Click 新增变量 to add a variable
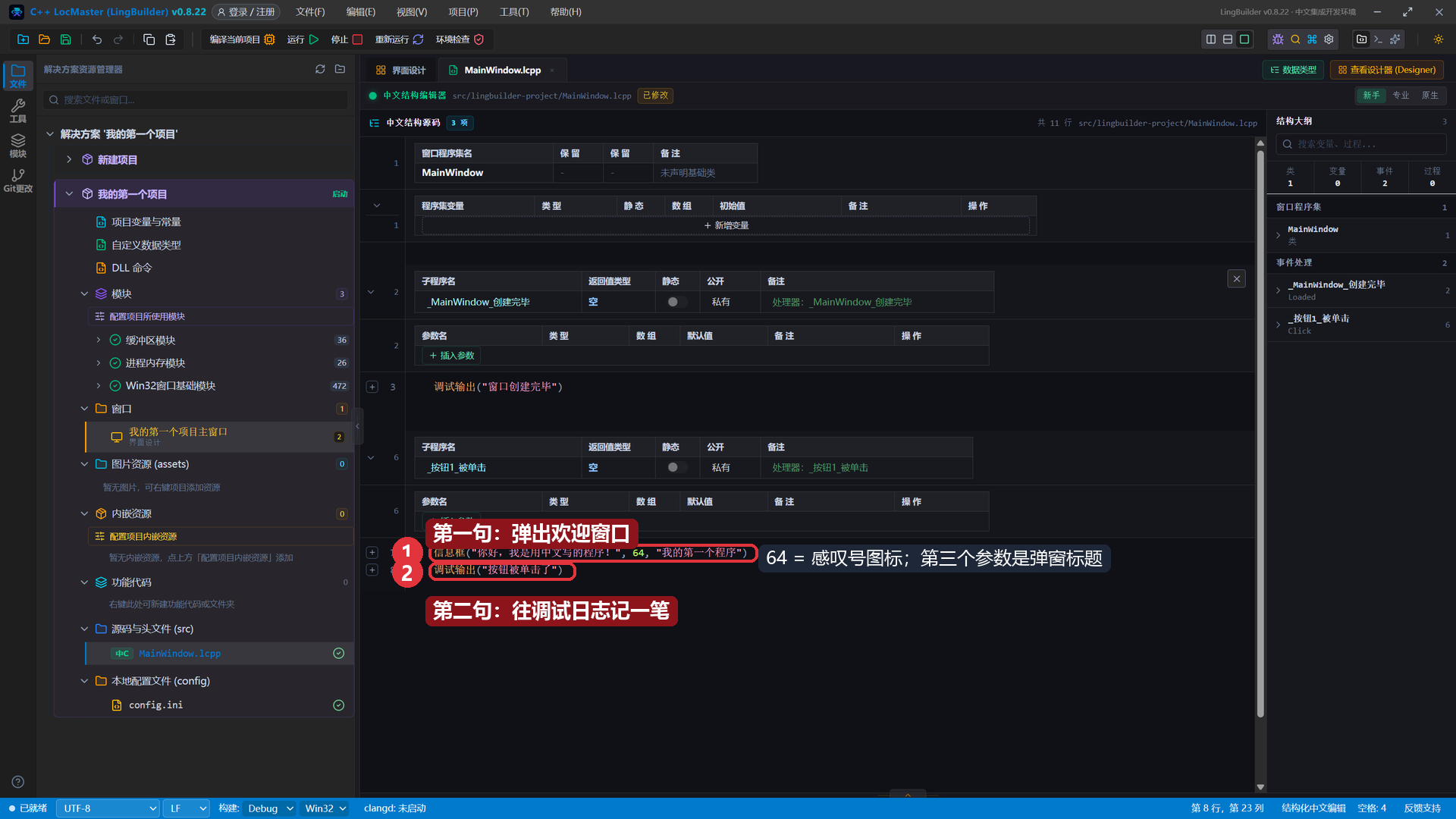This screenshot has height=819, width=1456. (726, 225)
